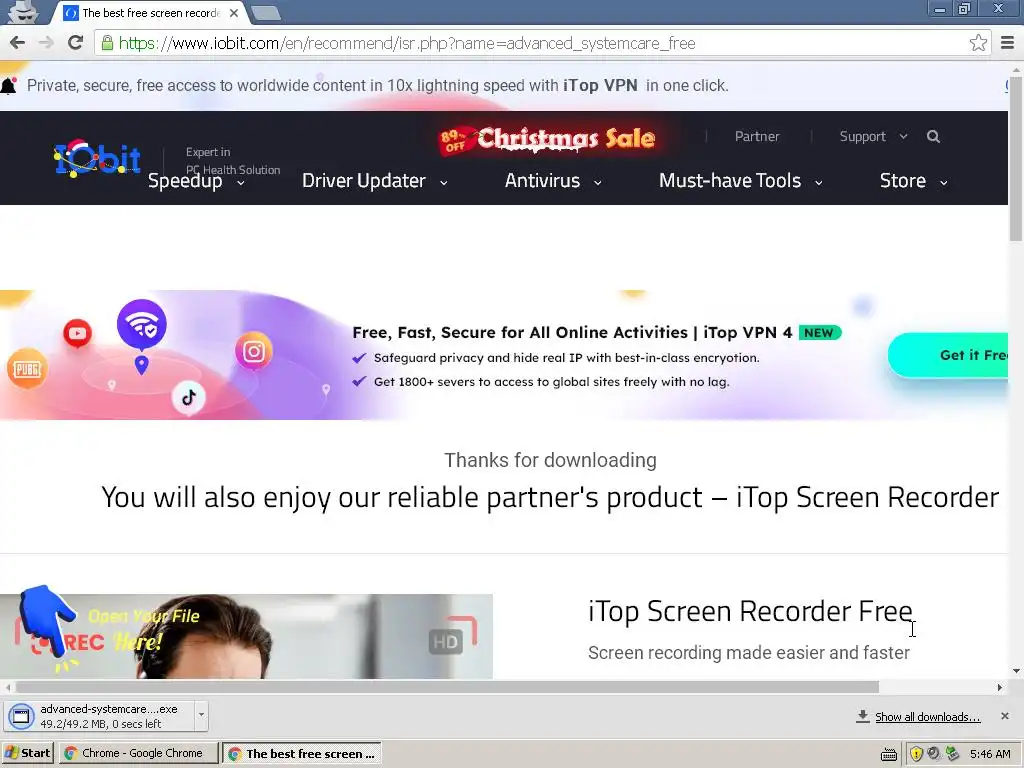Click the Instagram icon in VPN banner
This screenshot has width=1024, height=768.
point(253,352)
